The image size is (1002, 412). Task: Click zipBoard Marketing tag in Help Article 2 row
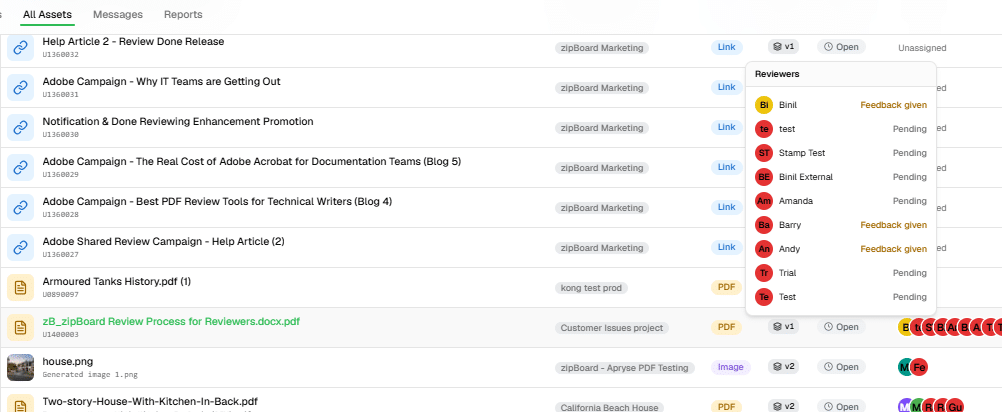pos(602,47)
